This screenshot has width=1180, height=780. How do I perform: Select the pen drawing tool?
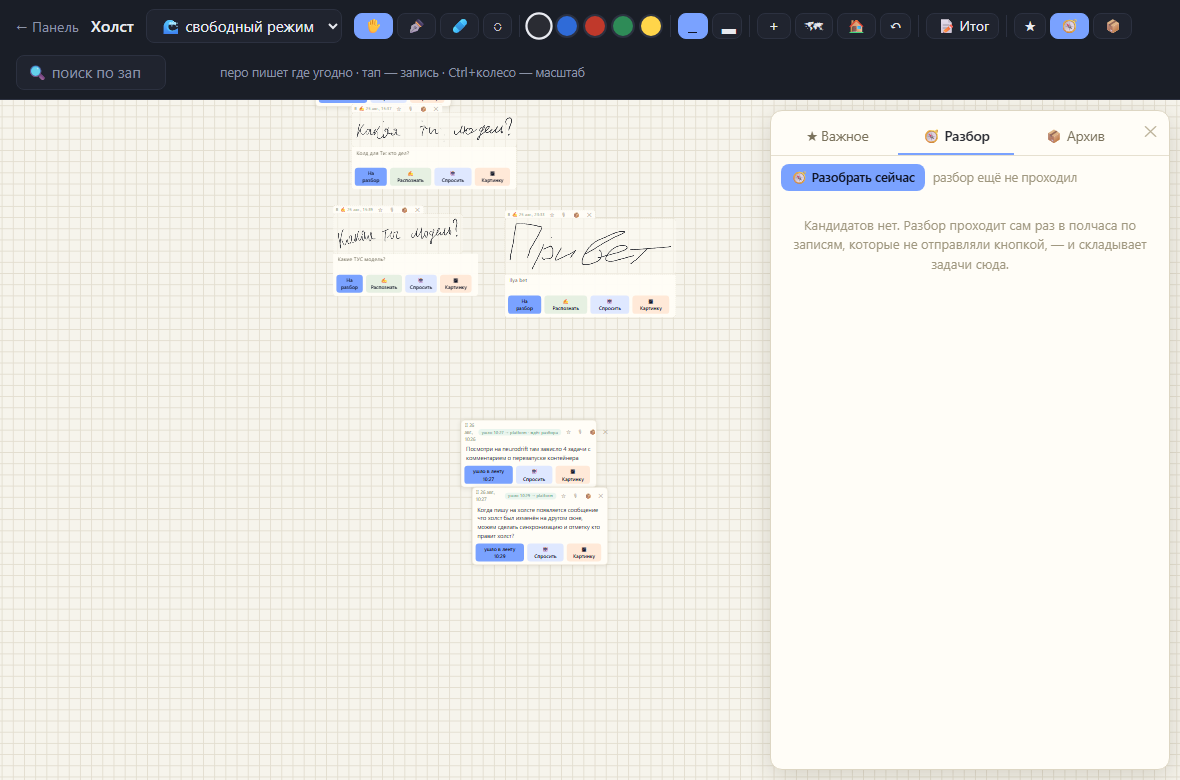click(x=416, y=26)
